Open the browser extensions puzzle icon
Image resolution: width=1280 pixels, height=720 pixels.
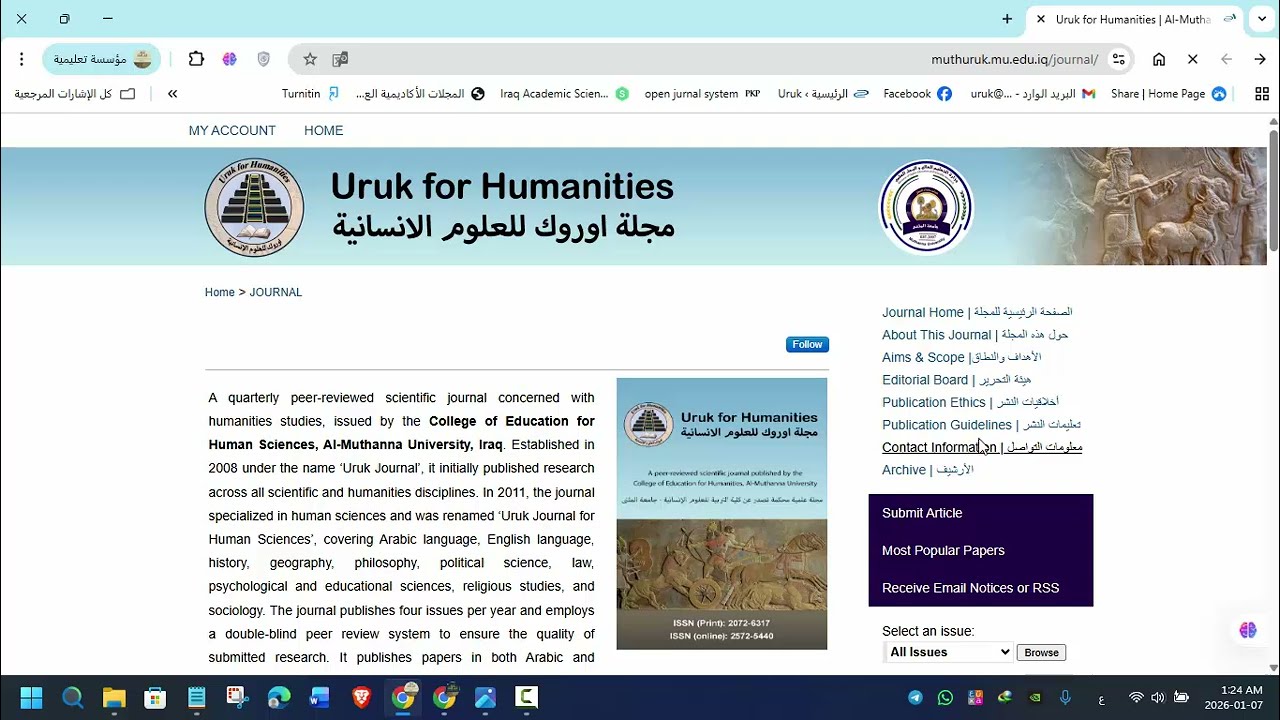(x=197, y=59)
